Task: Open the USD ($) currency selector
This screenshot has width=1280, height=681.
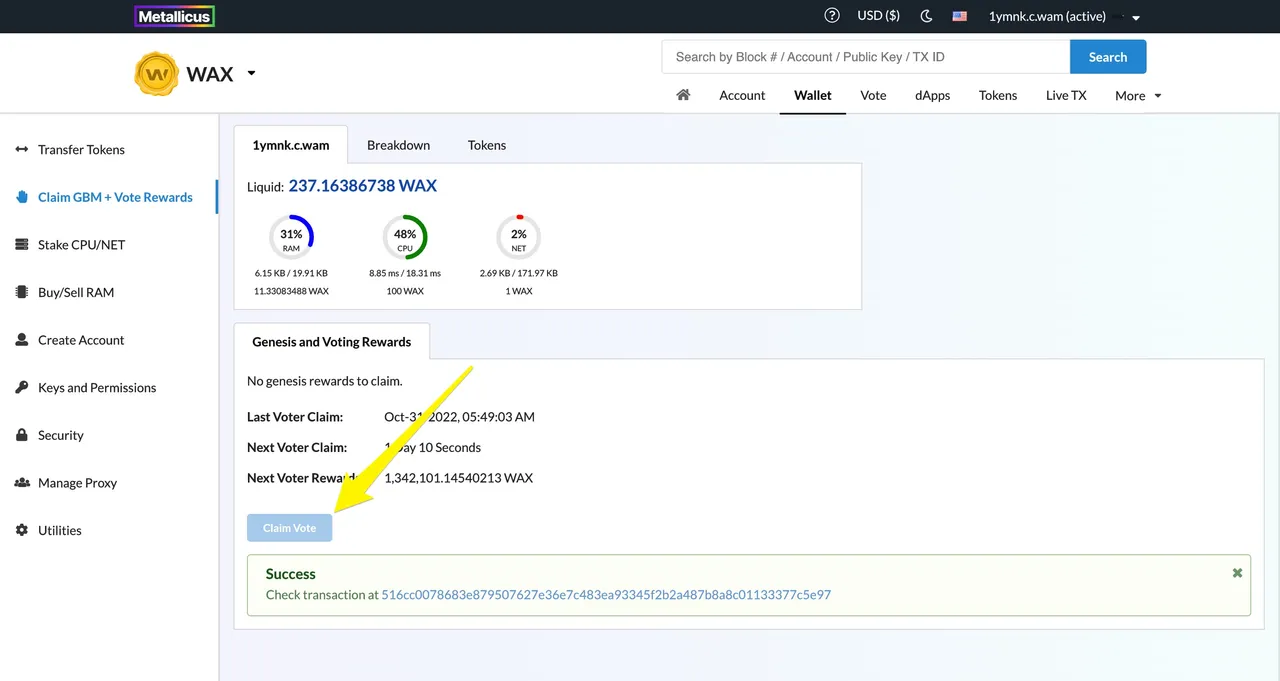Action: pyautogui.click(x=878, y=16)
